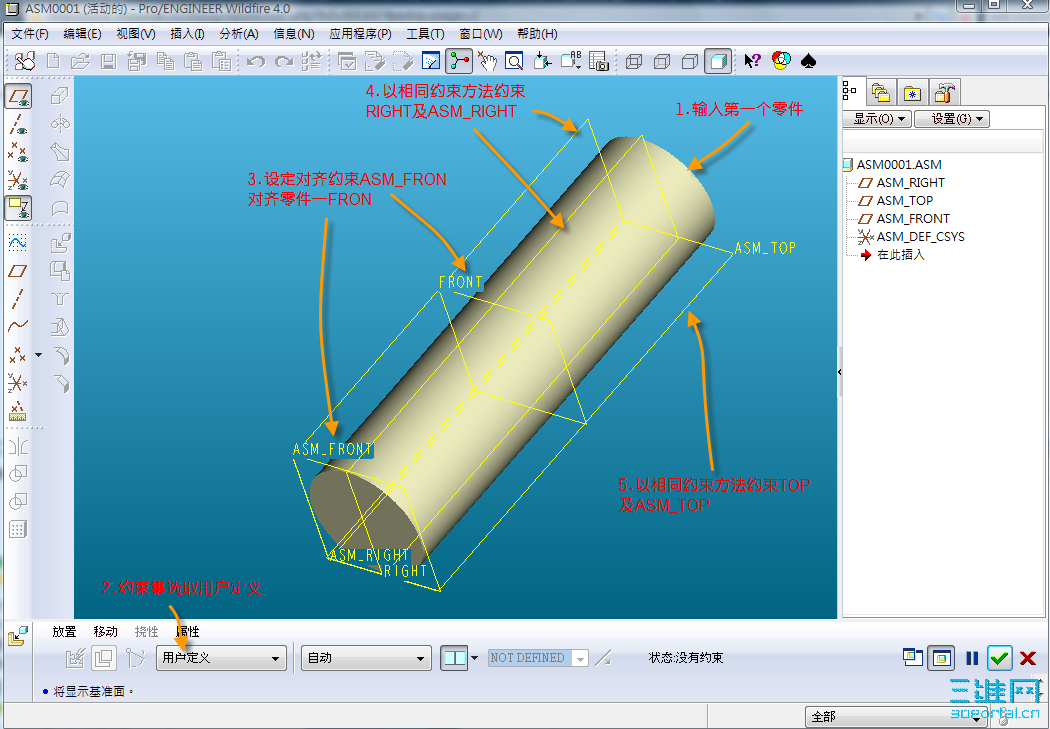Viewport: 1050px width, 729px height.
Task: Select ASM_DEF_CSYS in model tree
Action: [x=920, y=237]
